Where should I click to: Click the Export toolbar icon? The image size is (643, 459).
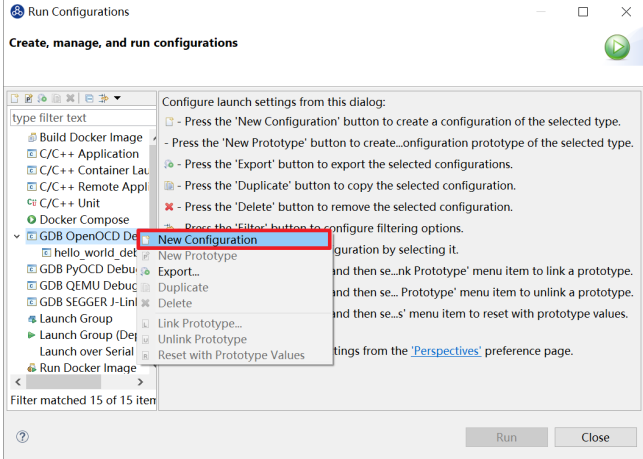point(42,98)
